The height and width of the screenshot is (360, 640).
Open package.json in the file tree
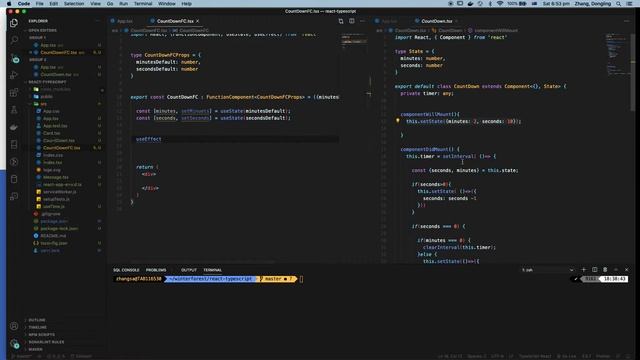pos(54,221)
